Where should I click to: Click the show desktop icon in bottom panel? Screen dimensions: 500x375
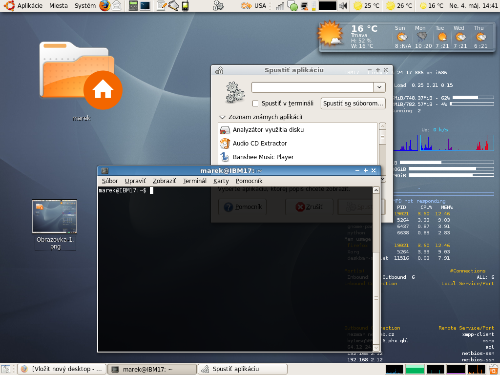point(5,369)
